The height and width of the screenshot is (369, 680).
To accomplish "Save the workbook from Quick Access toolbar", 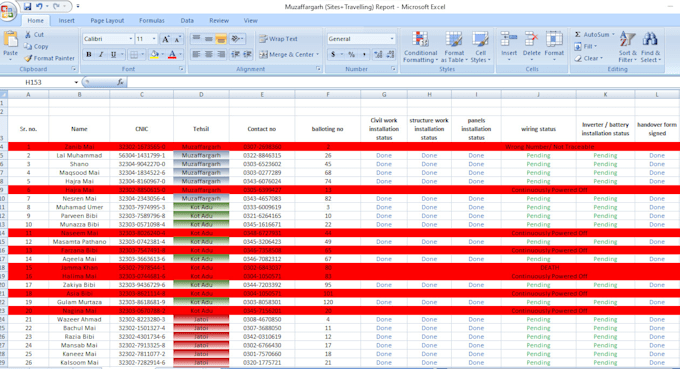I will point(27,7).
